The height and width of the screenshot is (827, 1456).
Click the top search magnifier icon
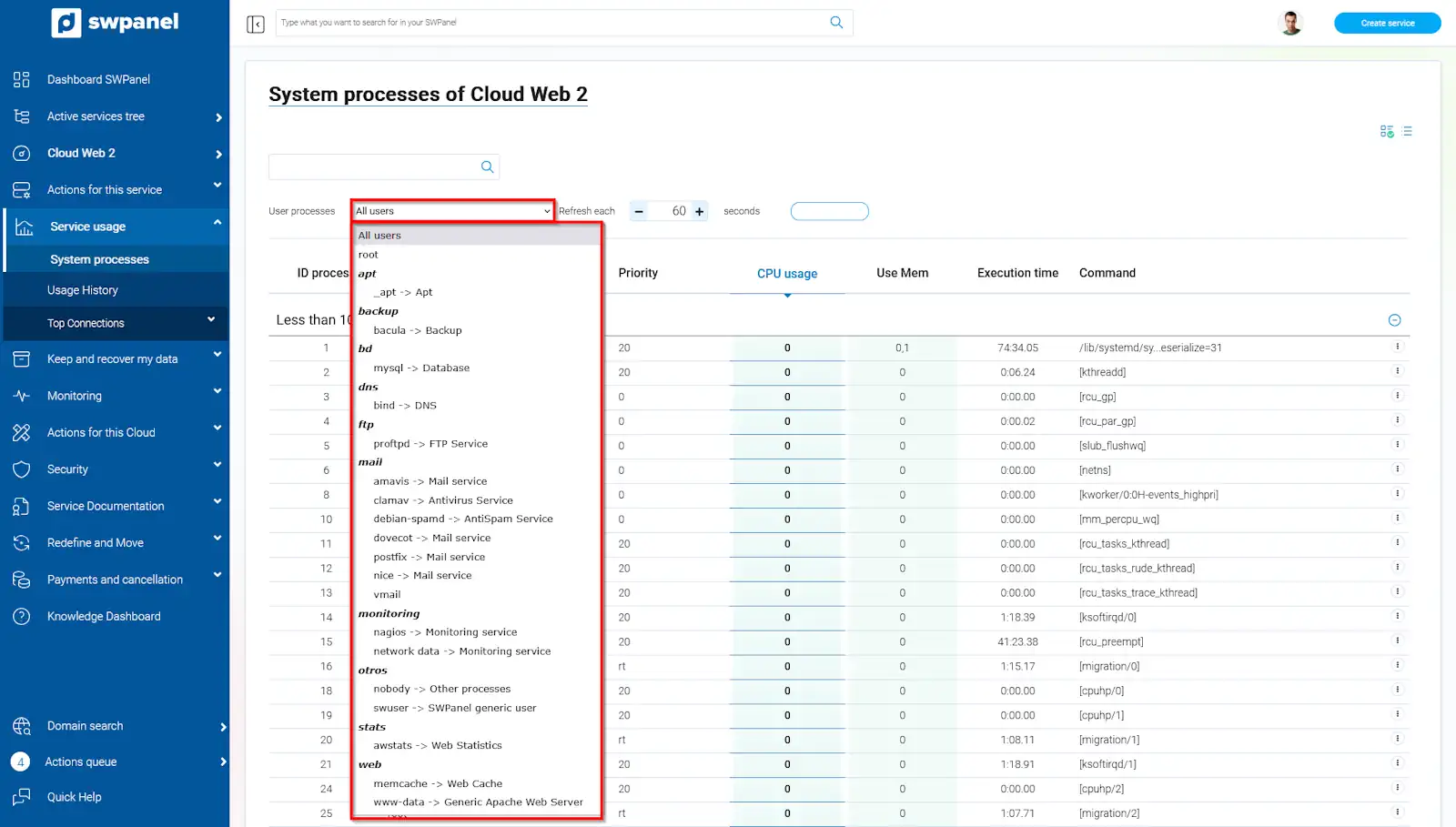836,23
